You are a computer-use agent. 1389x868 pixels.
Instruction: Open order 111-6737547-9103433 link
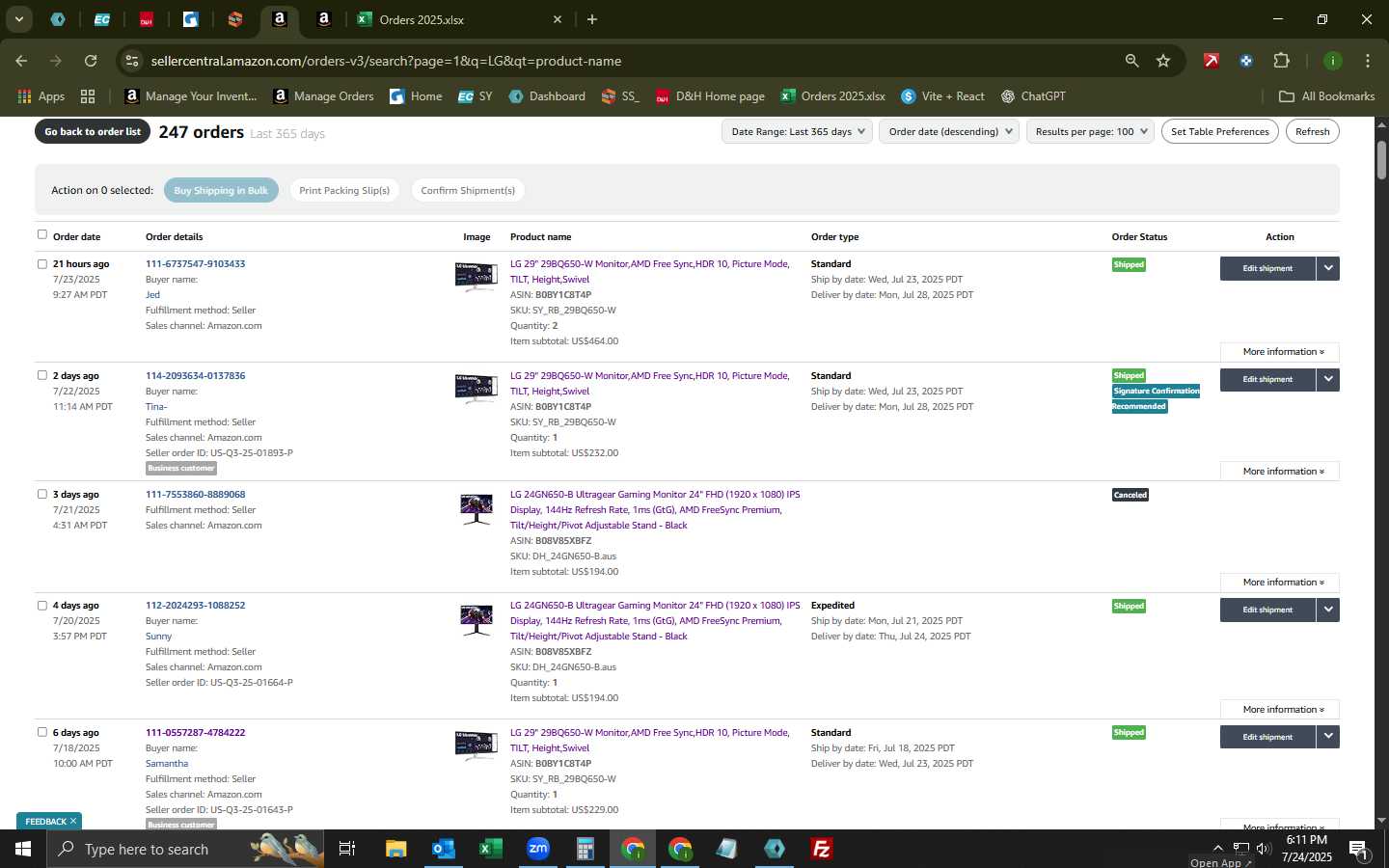[x=195, y=264]
